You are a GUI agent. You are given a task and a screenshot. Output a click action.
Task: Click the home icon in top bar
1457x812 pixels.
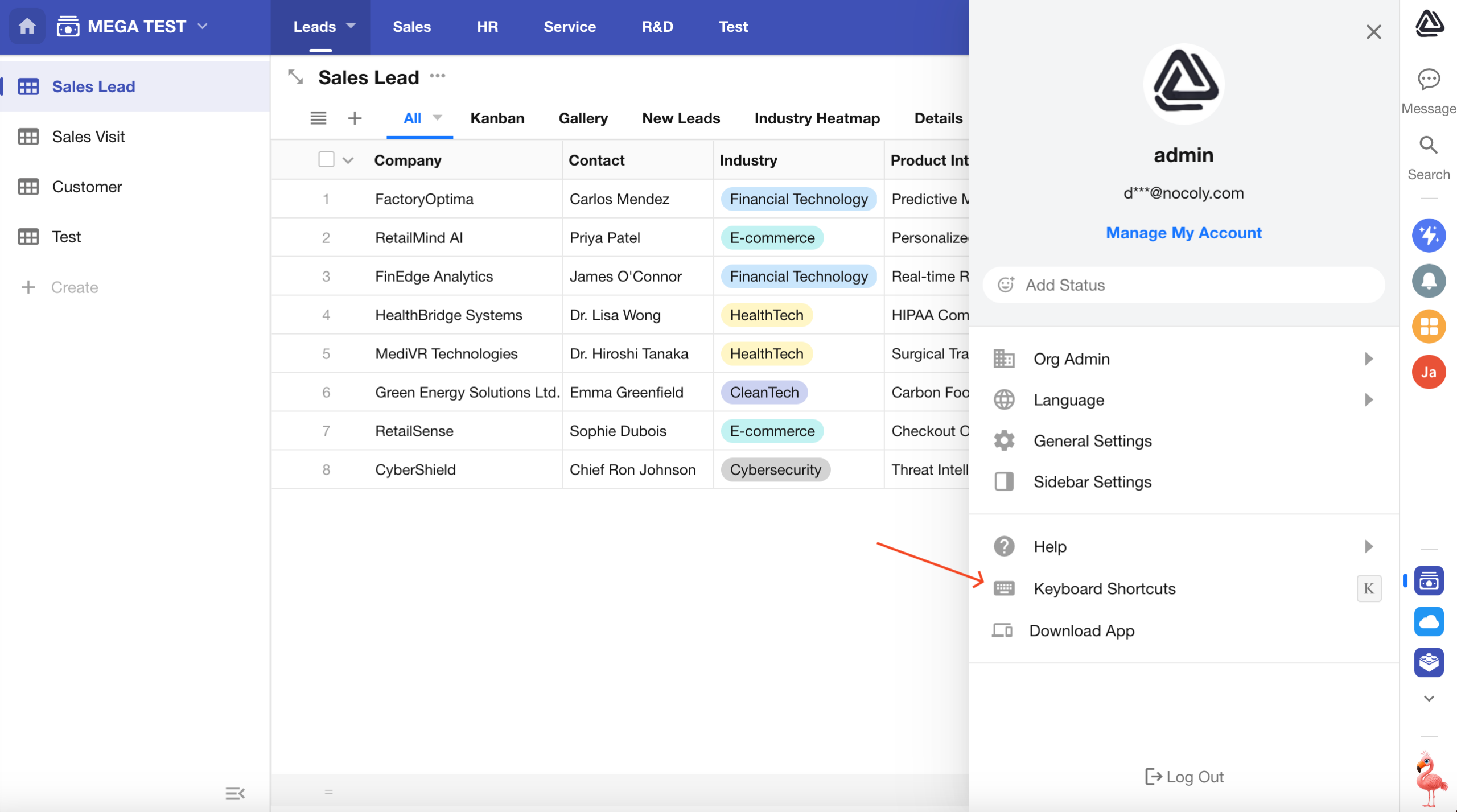point(27,26)
